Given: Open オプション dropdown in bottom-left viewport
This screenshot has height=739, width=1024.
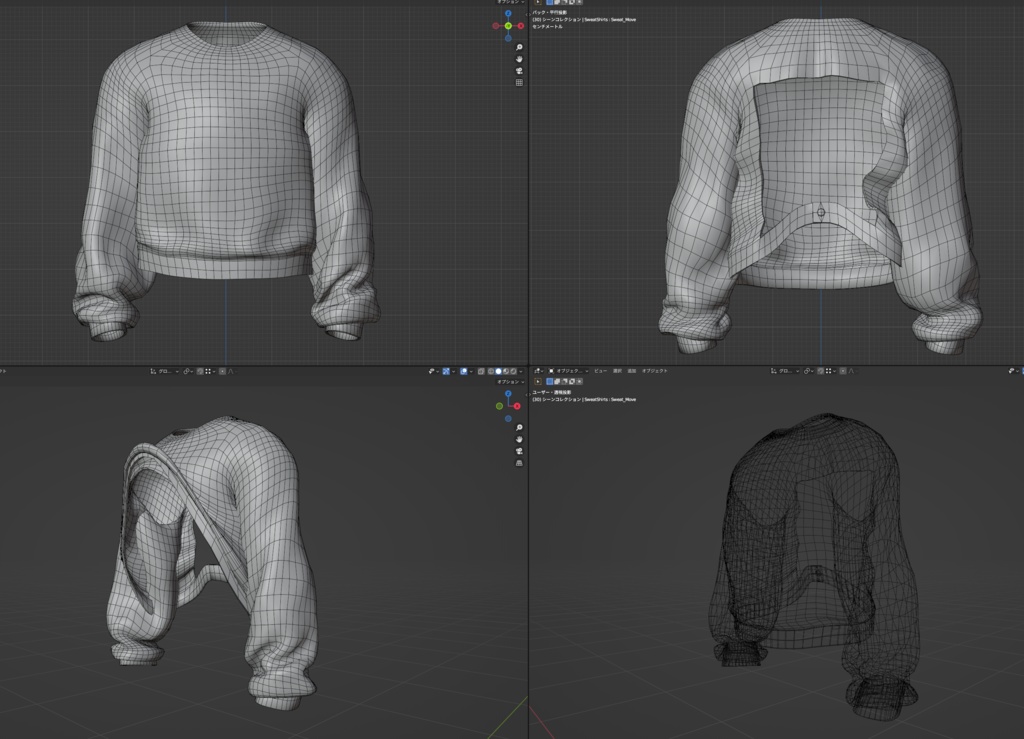Looking at the screenshot, I should point(511,382).
